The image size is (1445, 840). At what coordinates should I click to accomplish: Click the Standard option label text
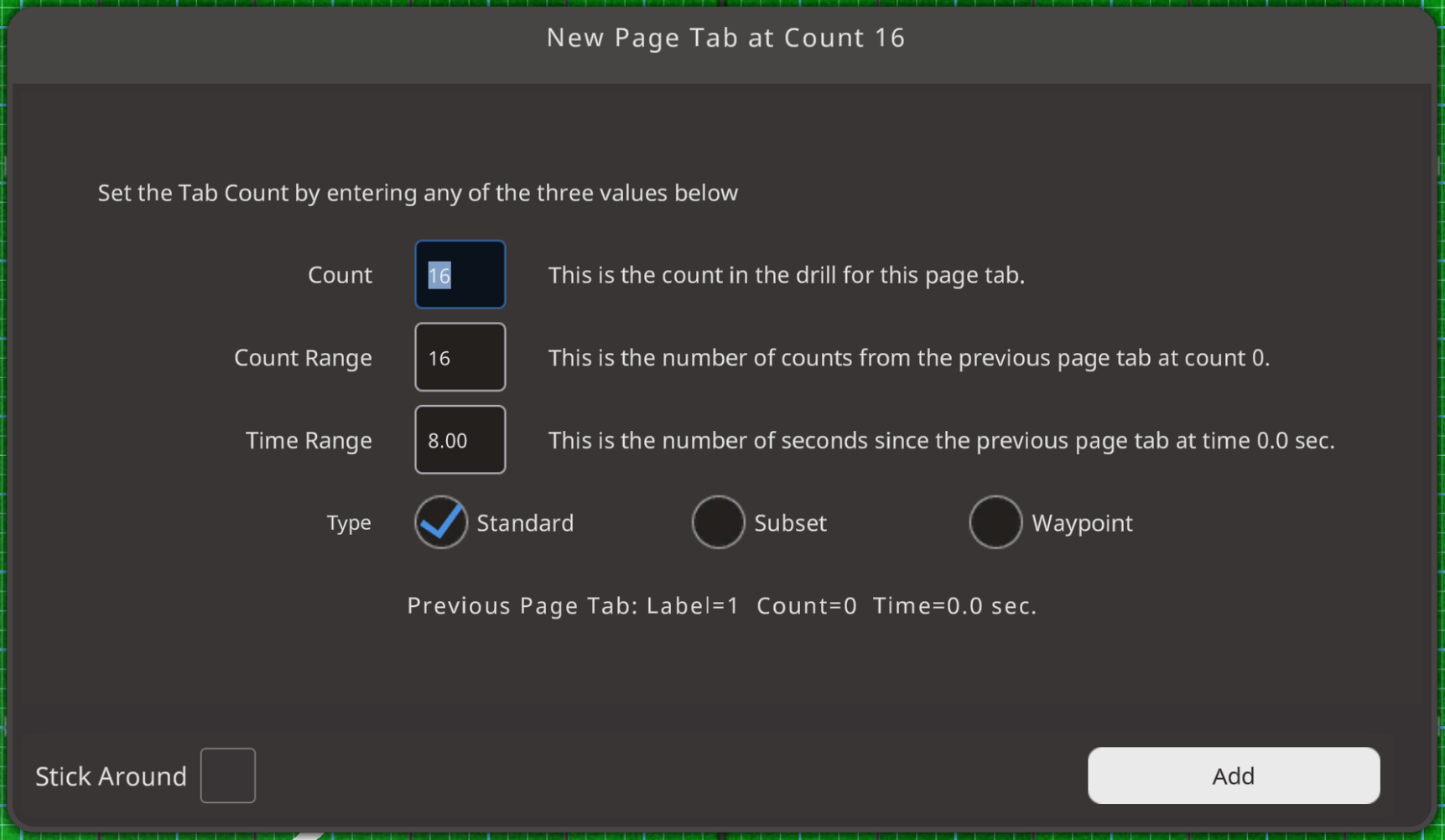click(525, 523)
